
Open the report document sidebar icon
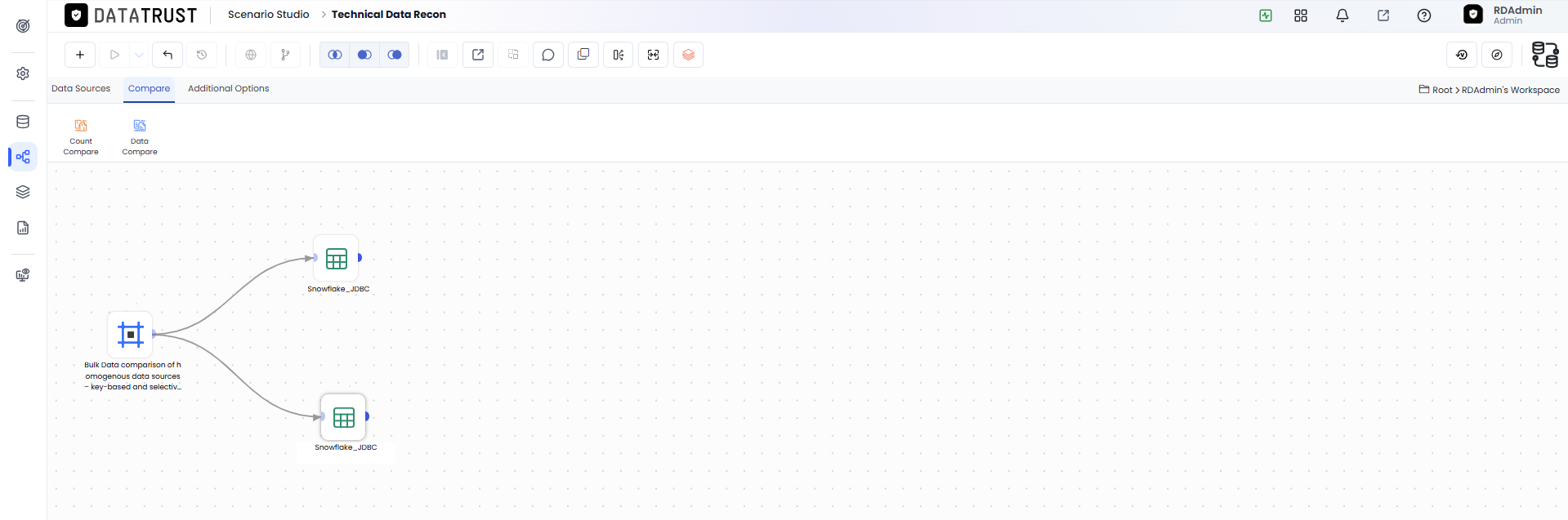pyautogui.click(x=23, y=228)
